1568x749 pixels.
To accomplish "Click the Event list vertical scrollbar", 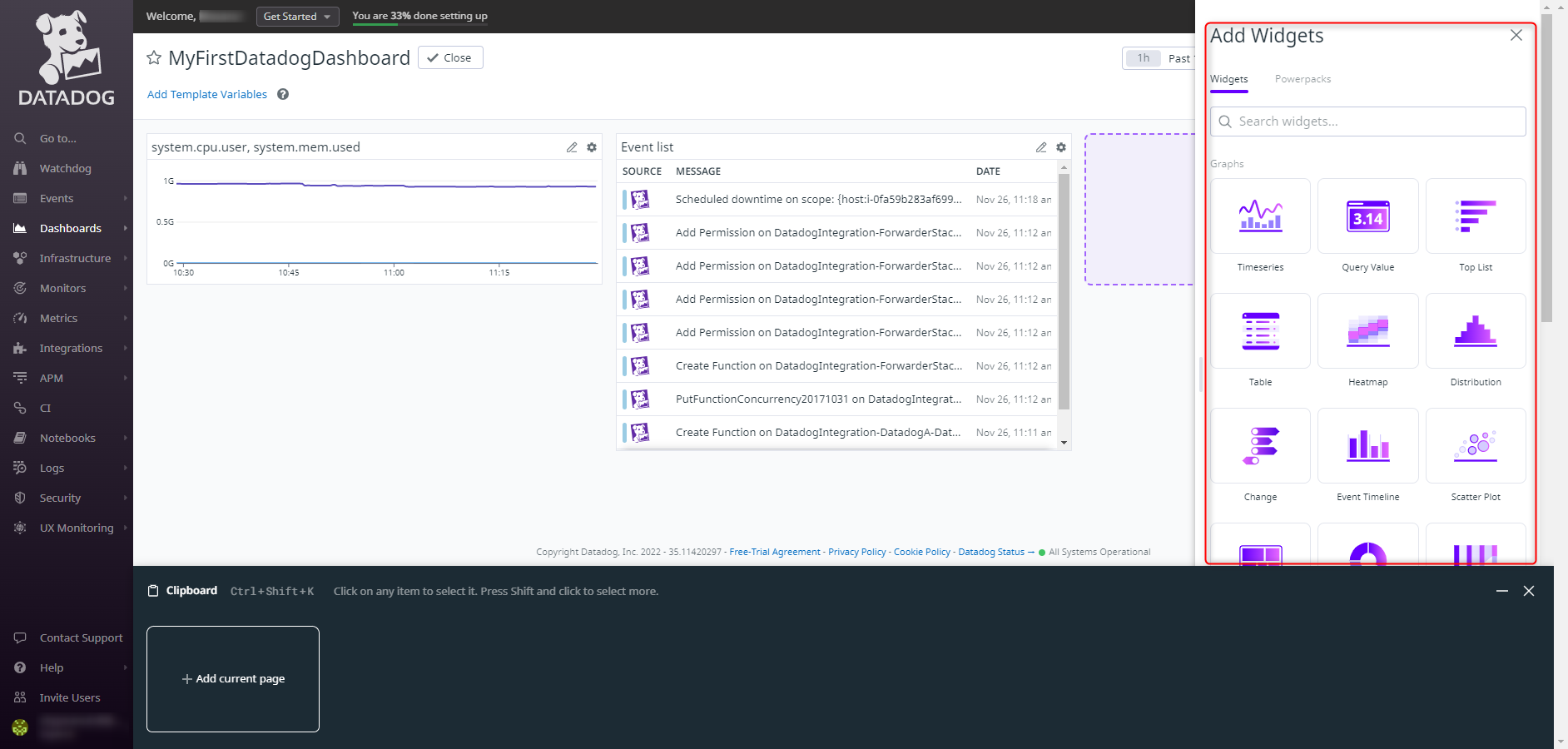I will pyautogui.click(x=1064, y=291).
